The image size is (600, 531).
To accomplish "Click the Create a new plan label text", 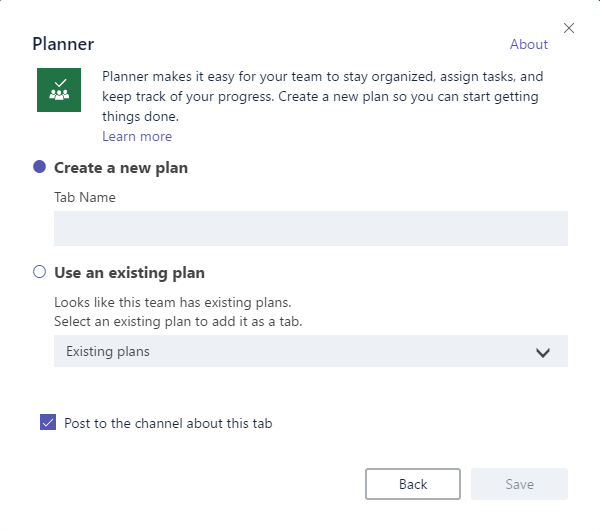I will click(121, 168).
